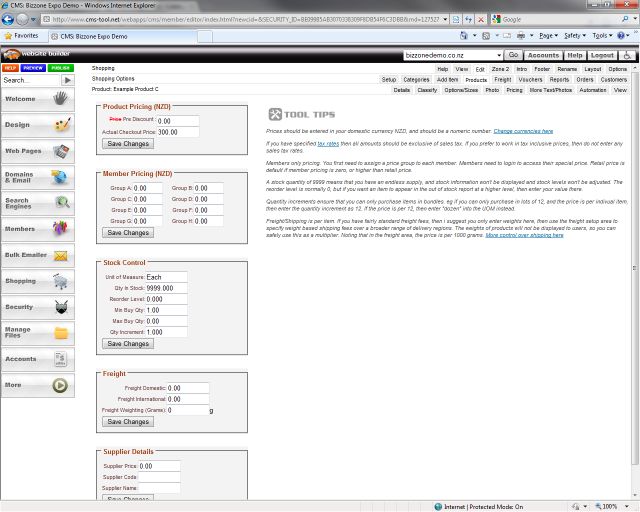640x512 pixels.
Task: Switch to the Freight tab
Action: (502, 79)
